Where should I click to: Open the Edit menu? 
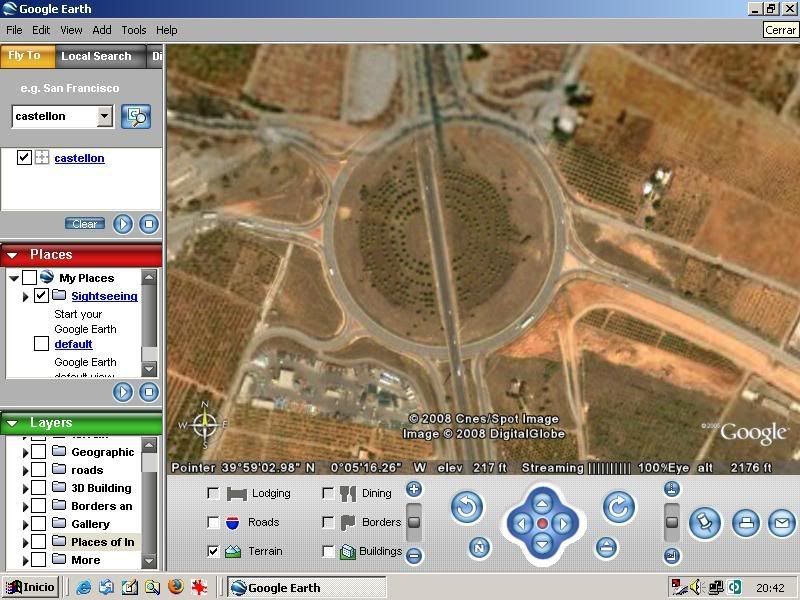(x=41, y=30)
